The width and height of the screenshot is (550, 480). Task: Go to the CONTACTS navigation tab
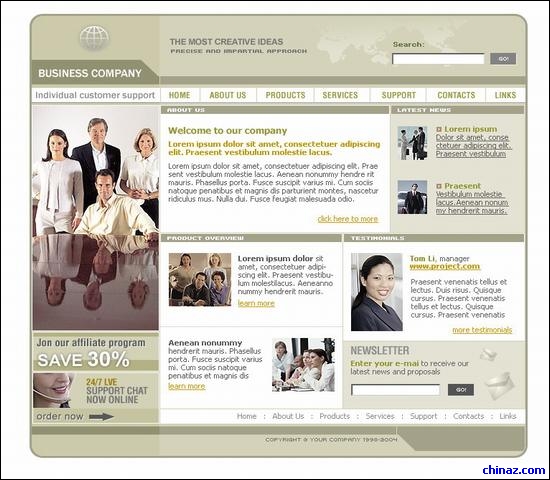(456, 95)
